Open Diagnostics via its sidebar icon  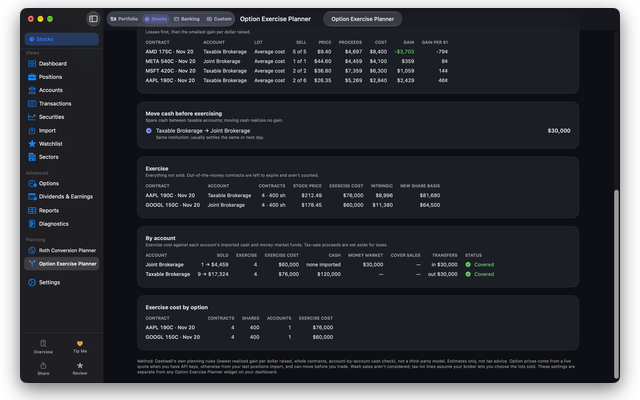(x=32, y=224)
